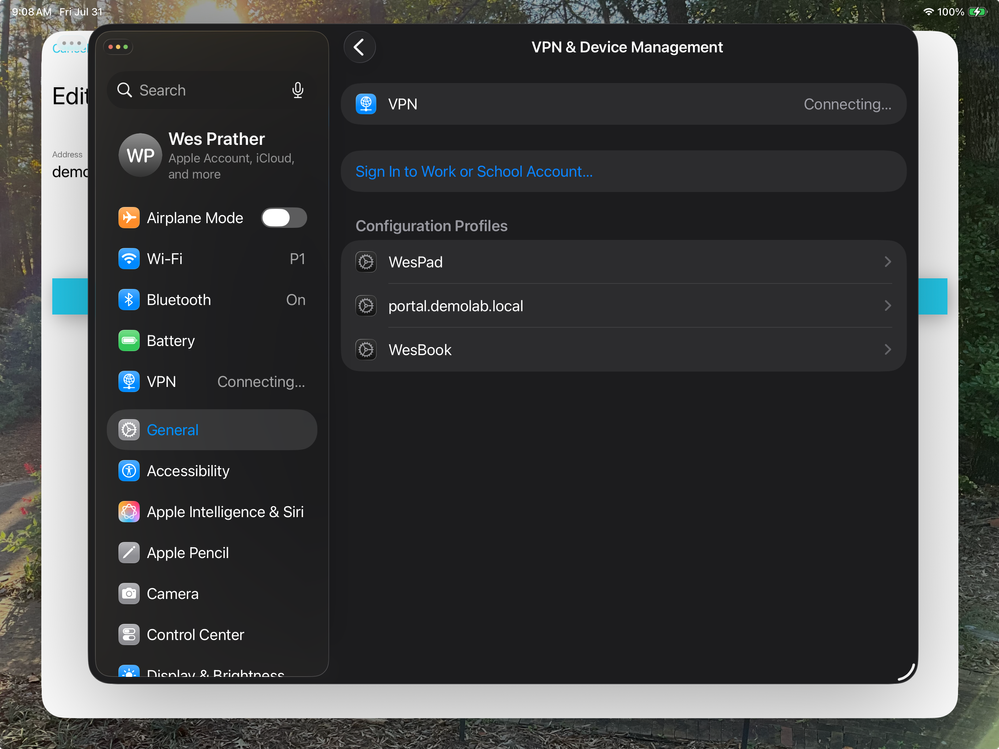Focus the Search settings field

tap(212, 90)
